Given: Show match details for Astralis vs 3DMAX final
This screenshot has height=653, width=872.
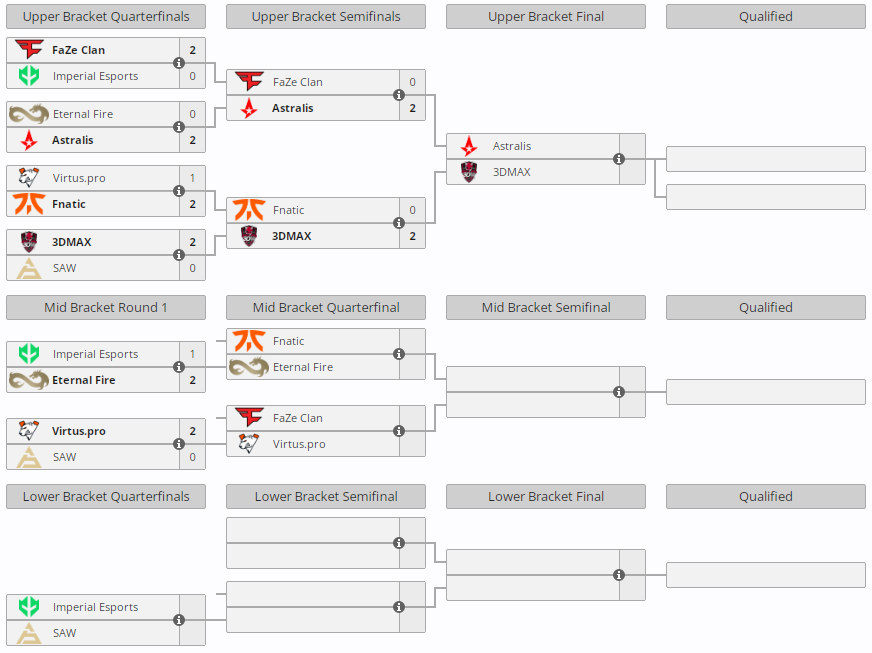Looking at the screenshot, I should [619, 159].
